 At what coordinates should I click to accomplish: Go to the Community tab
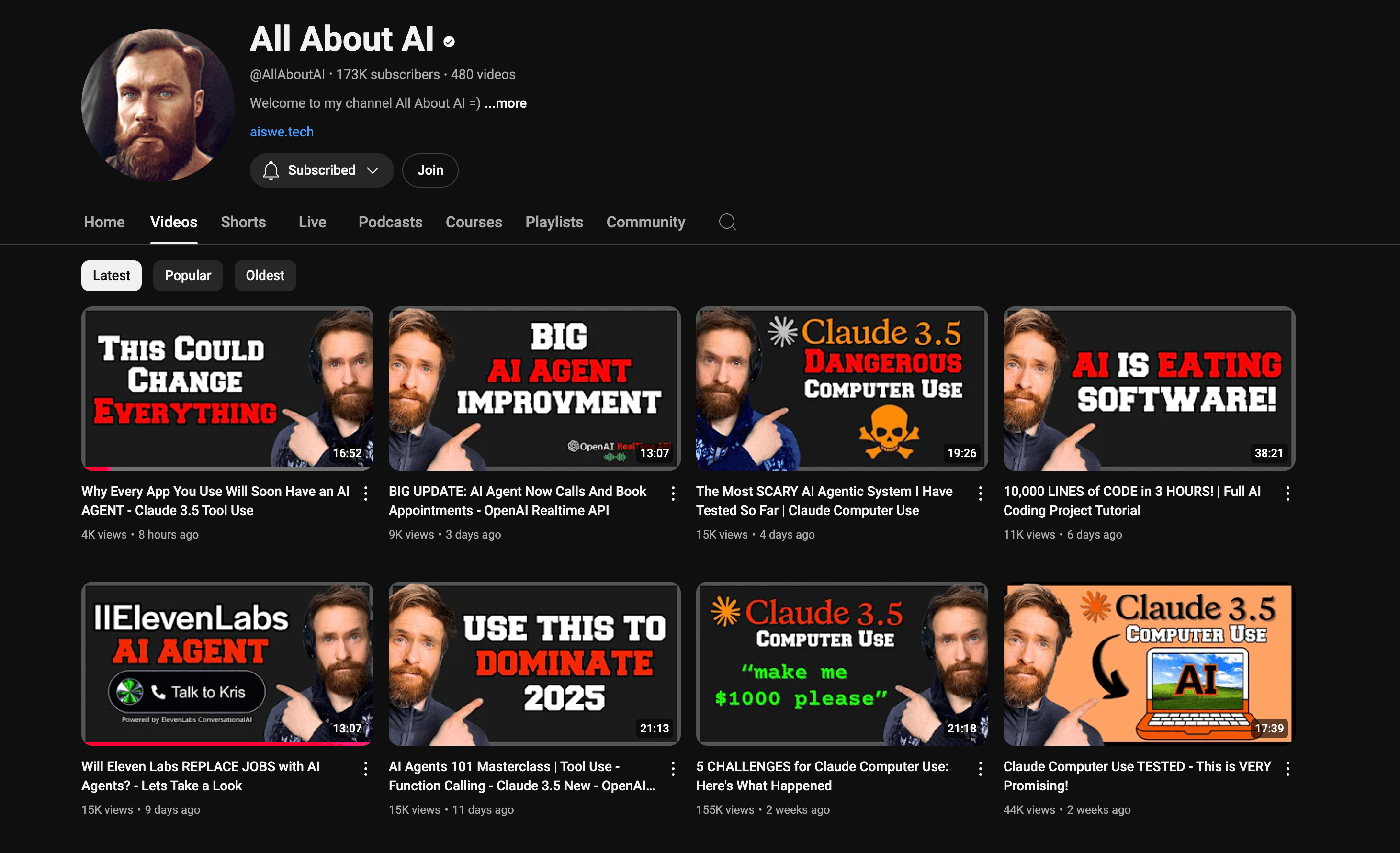click(x=646, y=222)
